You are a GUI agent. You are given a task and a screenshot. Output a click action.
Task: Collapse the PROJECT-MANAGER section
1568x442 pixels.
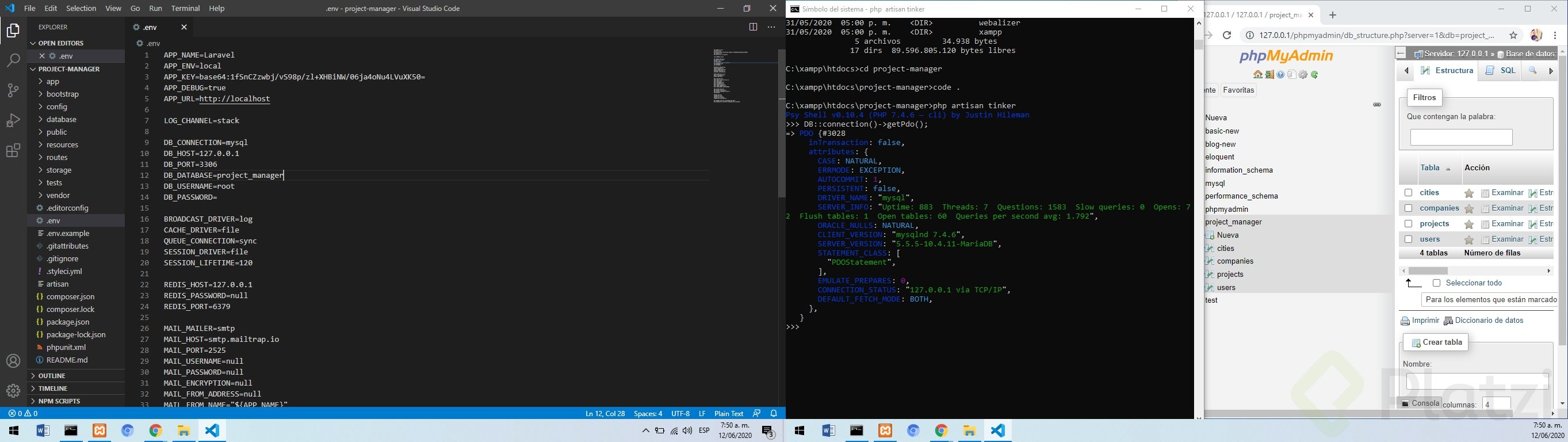(x=76, y=69)
